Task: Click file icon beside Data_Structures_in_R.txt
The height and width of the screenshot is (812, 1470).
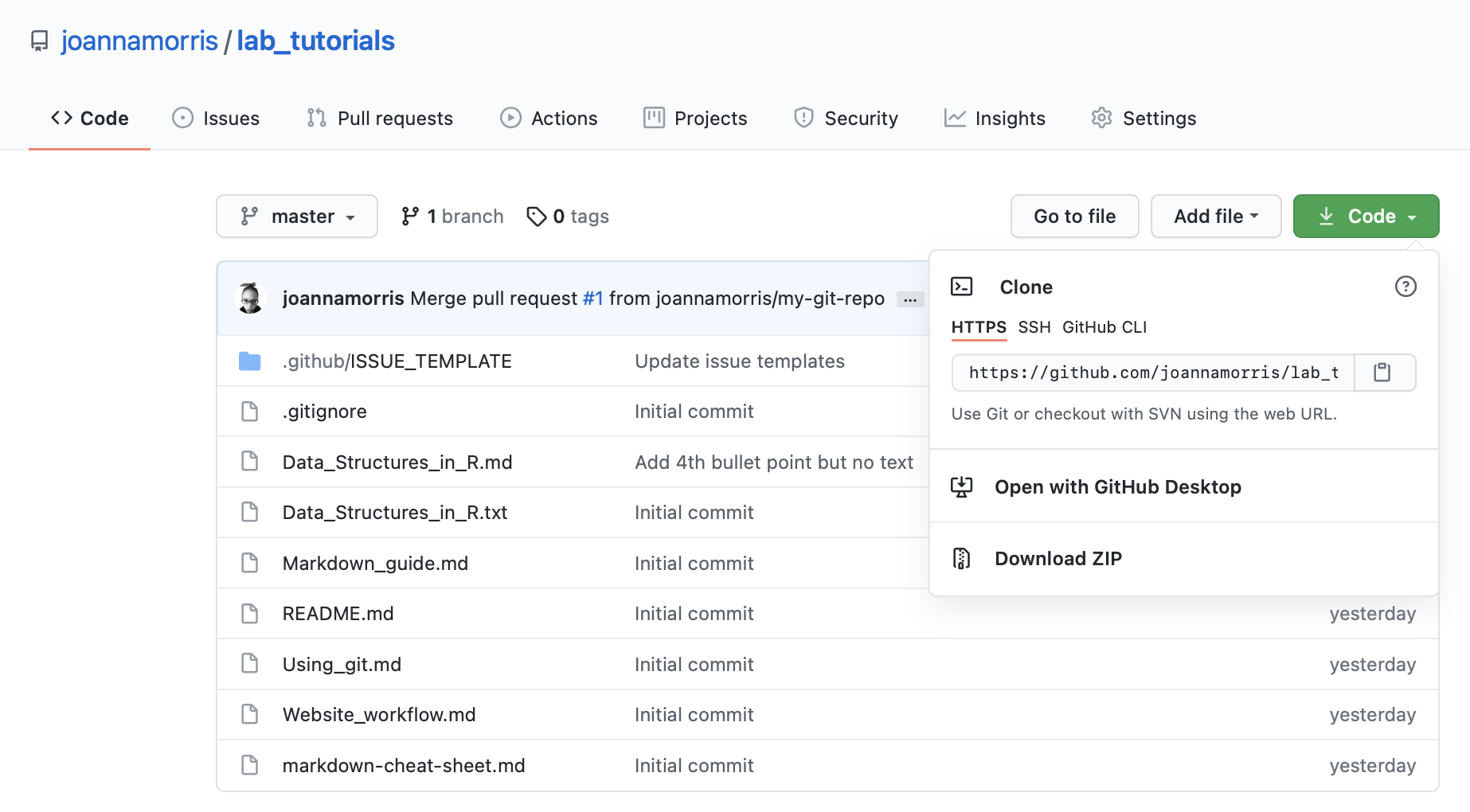Action: [250, 512]
